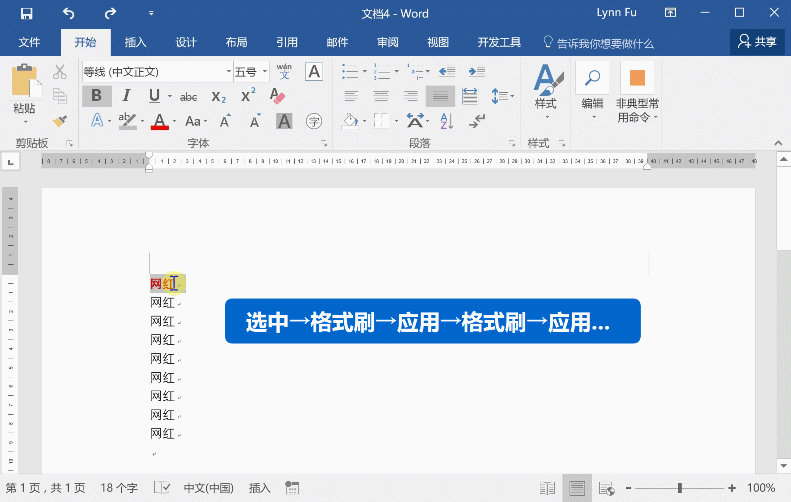Open underline style dropdown arrow
Screen dimensions: 791x502
[x=170, y=96]
